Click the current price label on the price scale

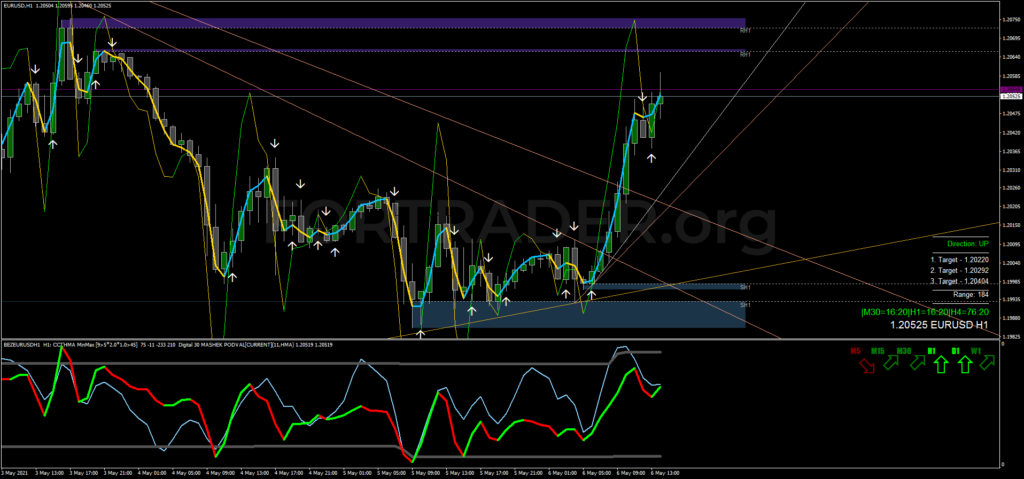click(x=1010, y=95)
